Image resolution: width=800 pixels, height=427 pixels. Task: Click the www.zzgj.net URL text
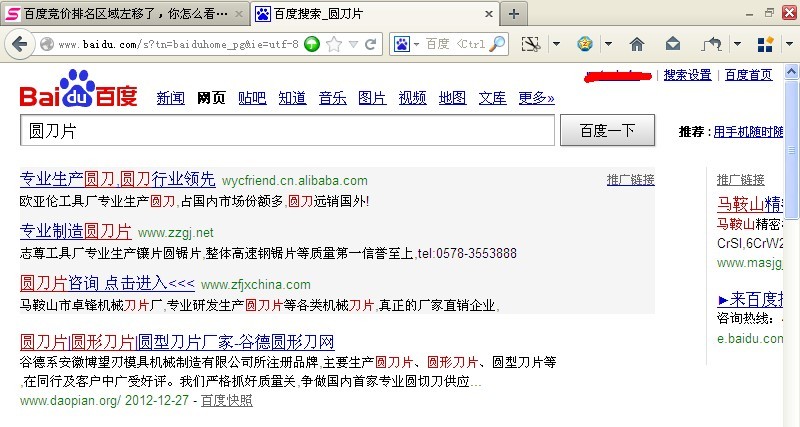click(x=176, y=233)
